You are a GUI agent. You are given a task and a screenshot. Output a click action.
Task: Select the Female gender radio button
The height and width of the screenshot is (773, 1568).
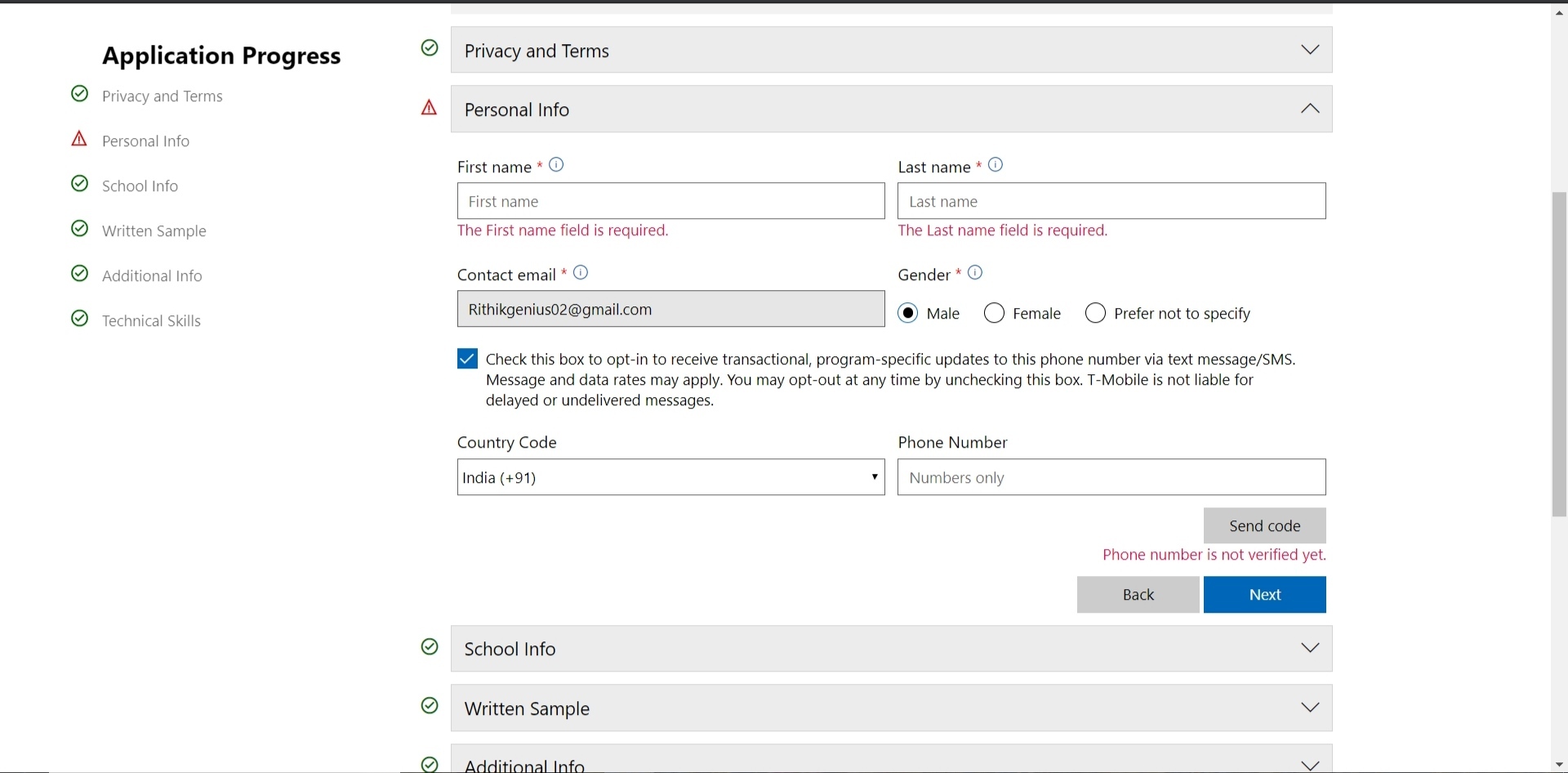(994, 313)
